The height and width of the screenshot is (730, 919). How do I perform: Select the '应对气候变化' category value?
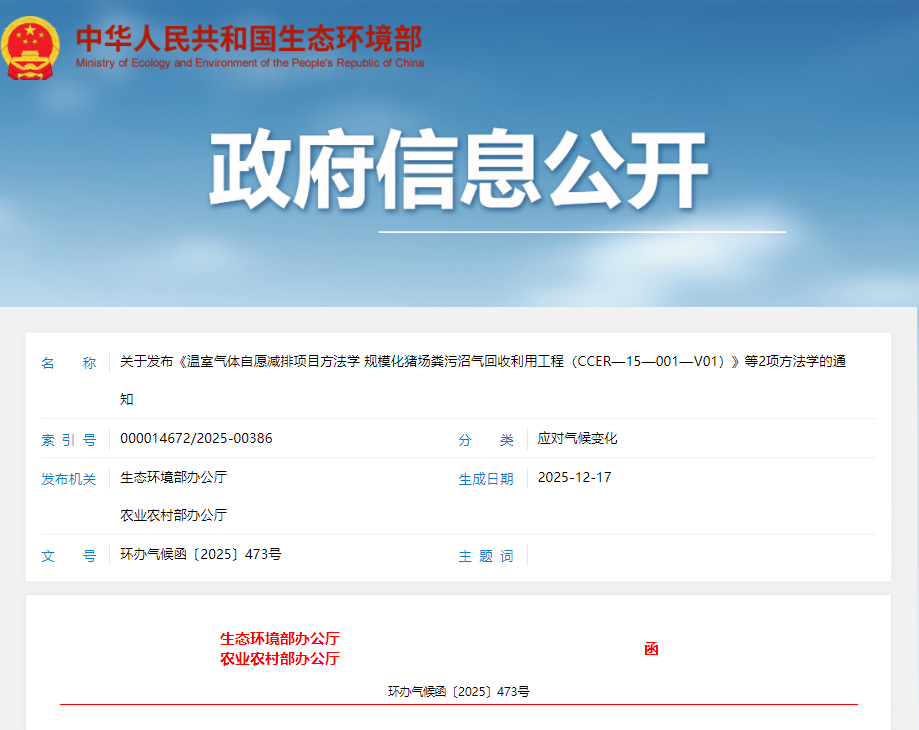click(x=577, y=439)
